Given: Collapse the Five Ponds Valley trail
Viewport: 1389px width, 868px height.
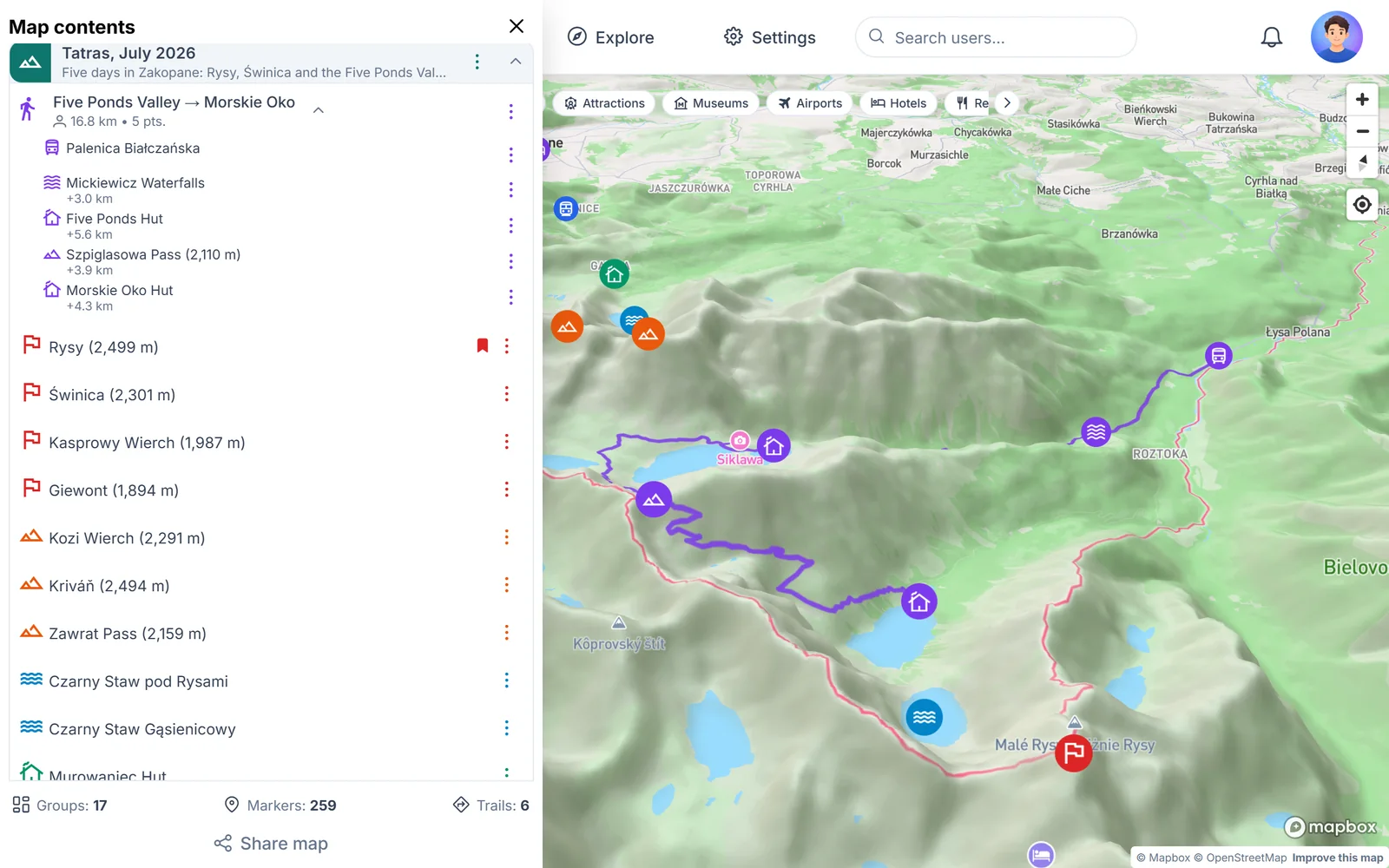Looking at the screenshot, I should [319, 110].
